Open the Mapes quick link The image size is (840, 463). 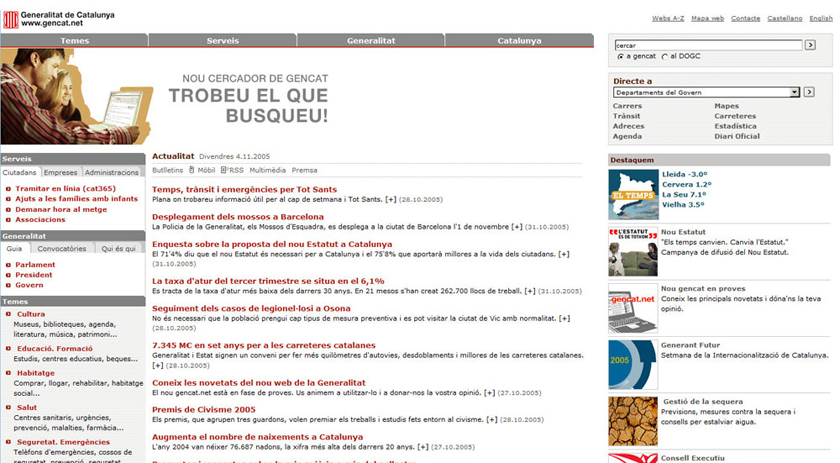point(726,106)
